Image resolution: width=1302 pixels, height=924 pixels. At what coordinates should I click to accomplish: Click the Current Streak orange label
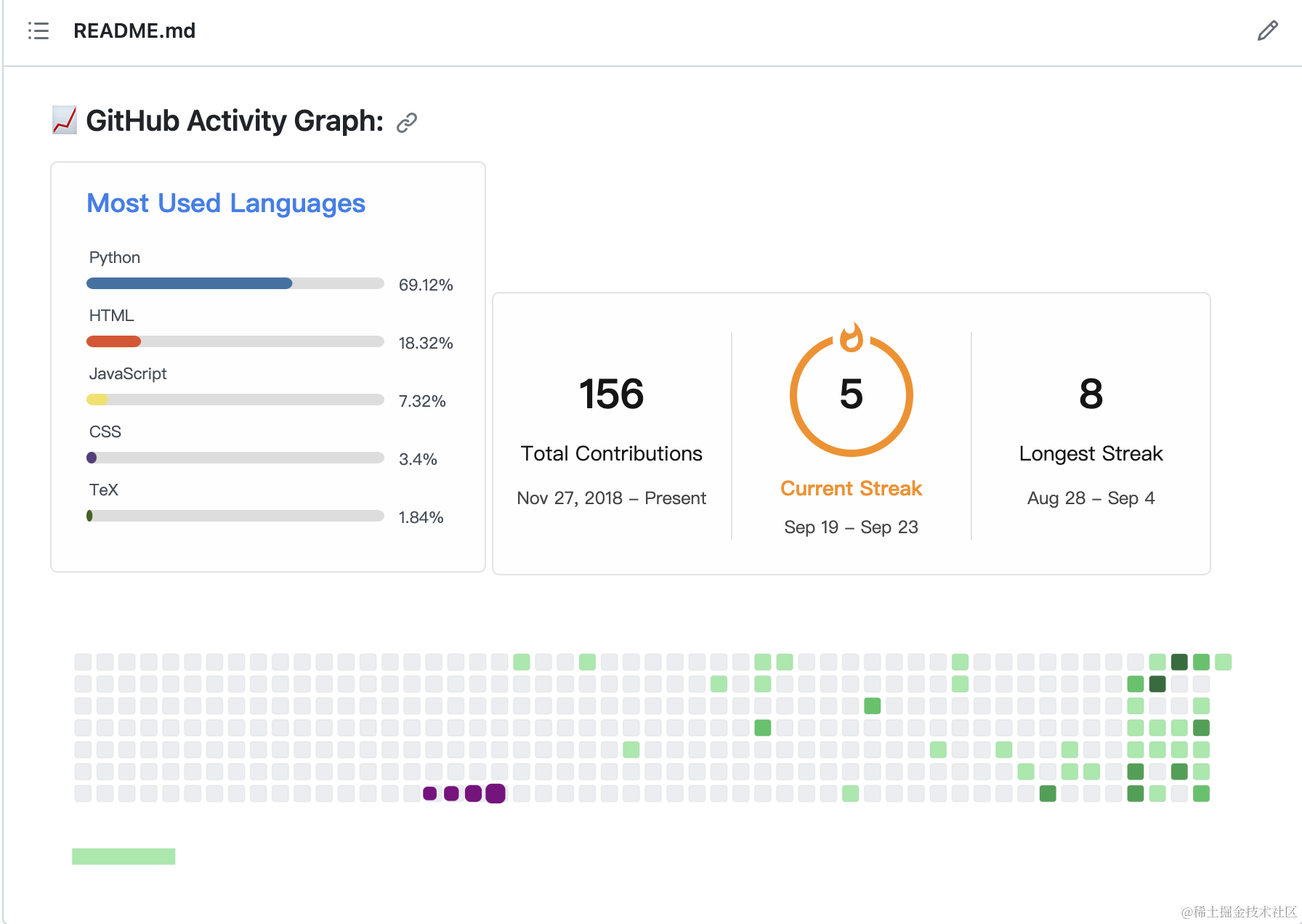852,489
